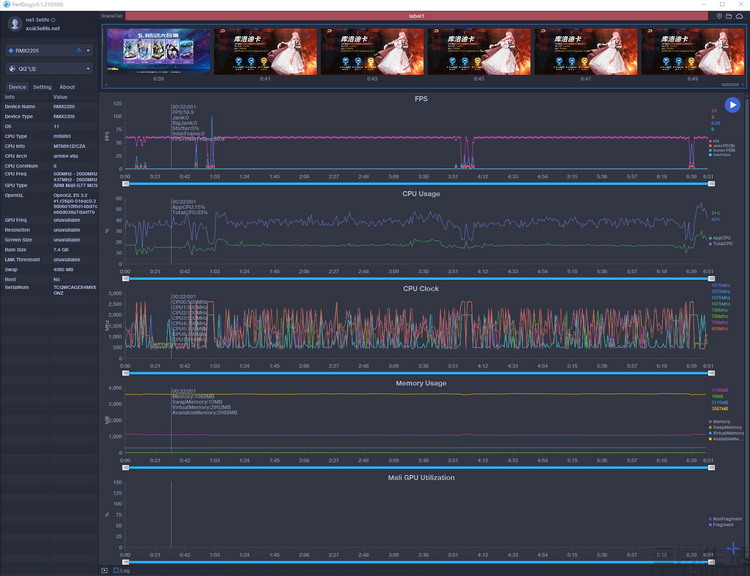Click the Mali GPU range slider right handle
Viewport: 750px width, 576px height.
[711, 562]
